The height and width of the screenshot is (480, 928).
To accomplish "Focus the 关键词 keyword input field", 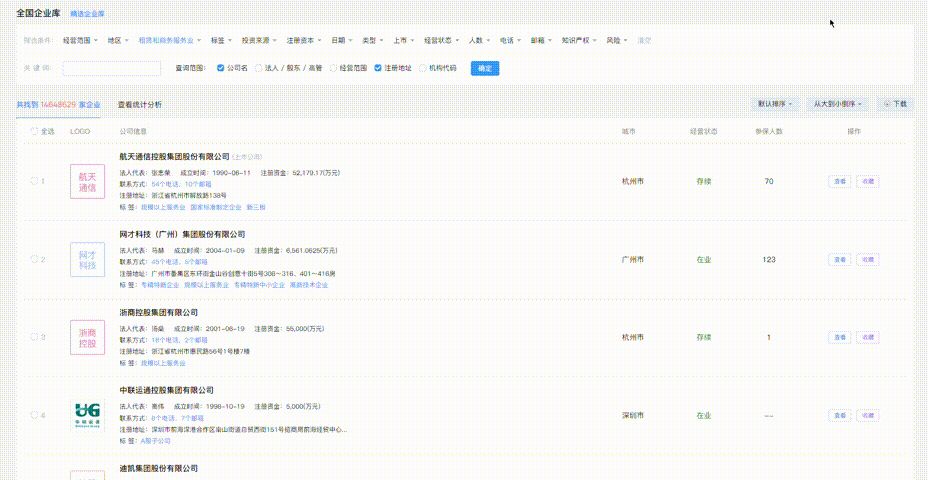I will tap(111, 68).
